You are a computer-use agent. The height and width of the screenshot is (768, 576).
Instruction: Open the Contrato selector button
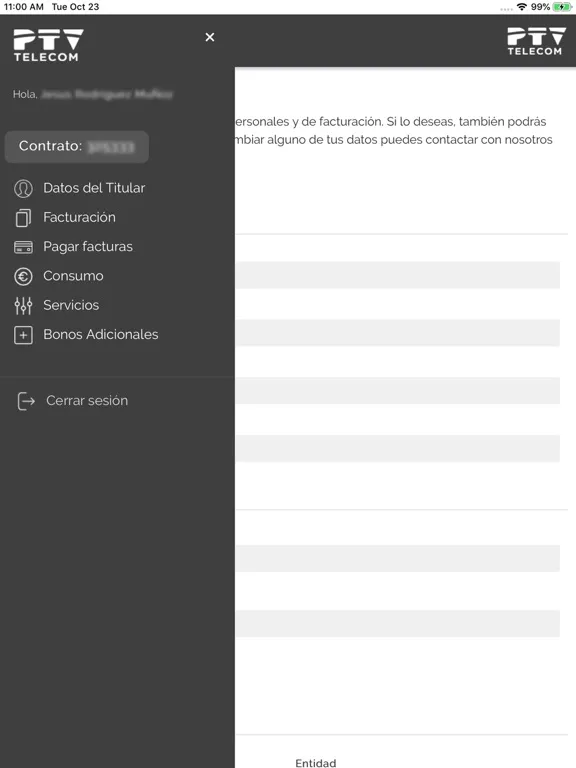76,146
